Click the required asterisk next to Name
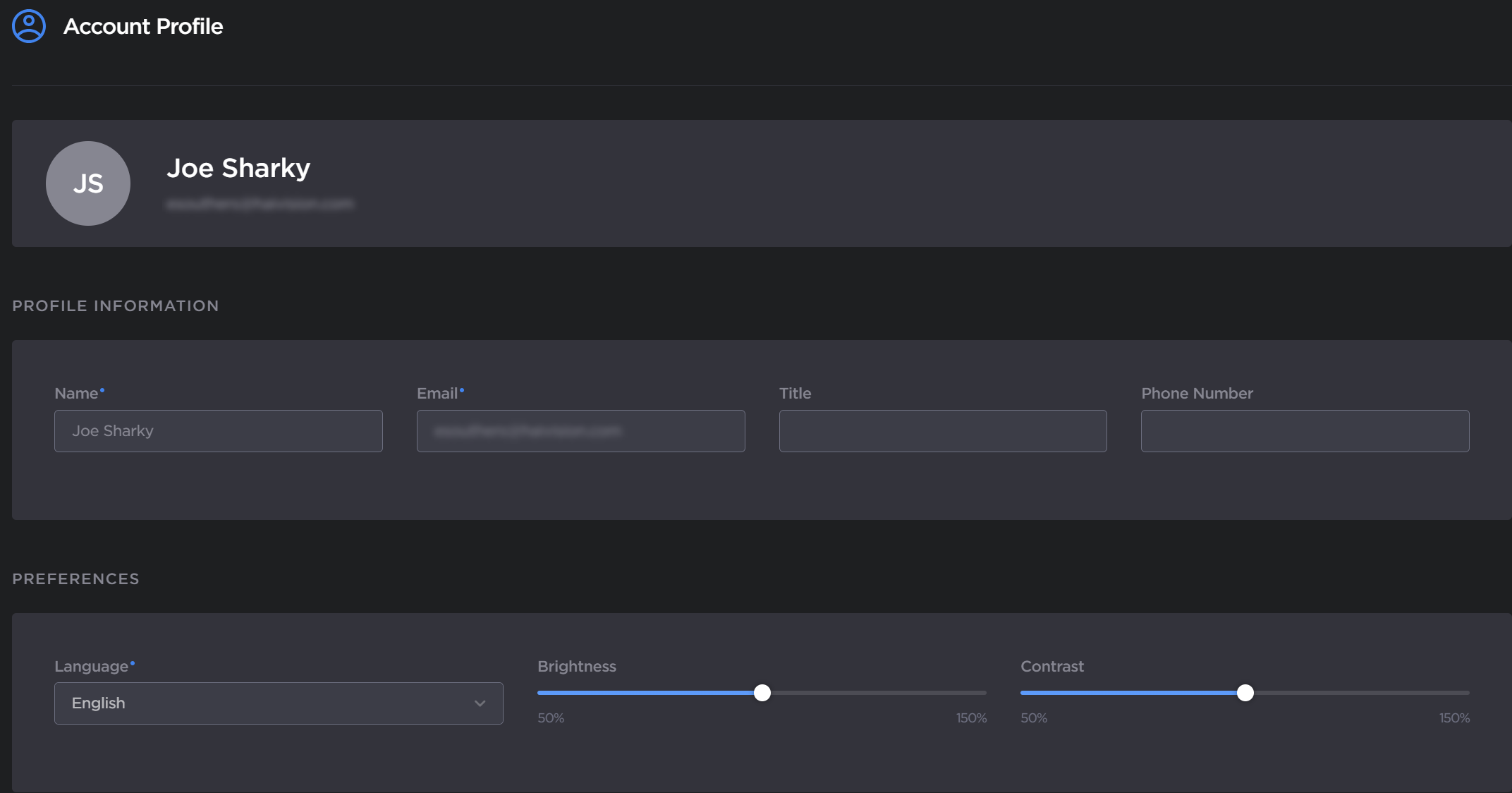 [x=104, y=389]
